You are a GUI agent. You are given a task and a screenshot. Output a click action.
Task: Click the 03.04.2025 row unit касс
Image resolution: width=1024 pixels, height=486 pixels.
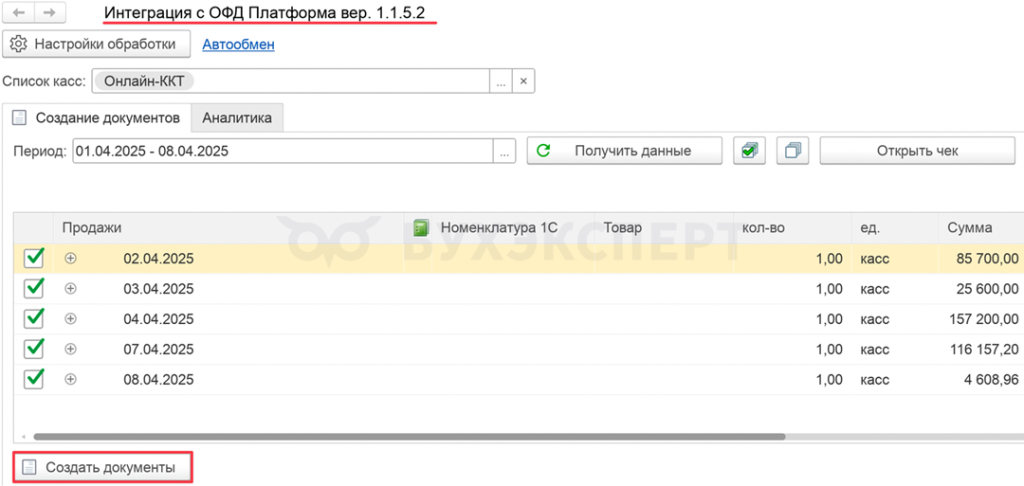875,289
